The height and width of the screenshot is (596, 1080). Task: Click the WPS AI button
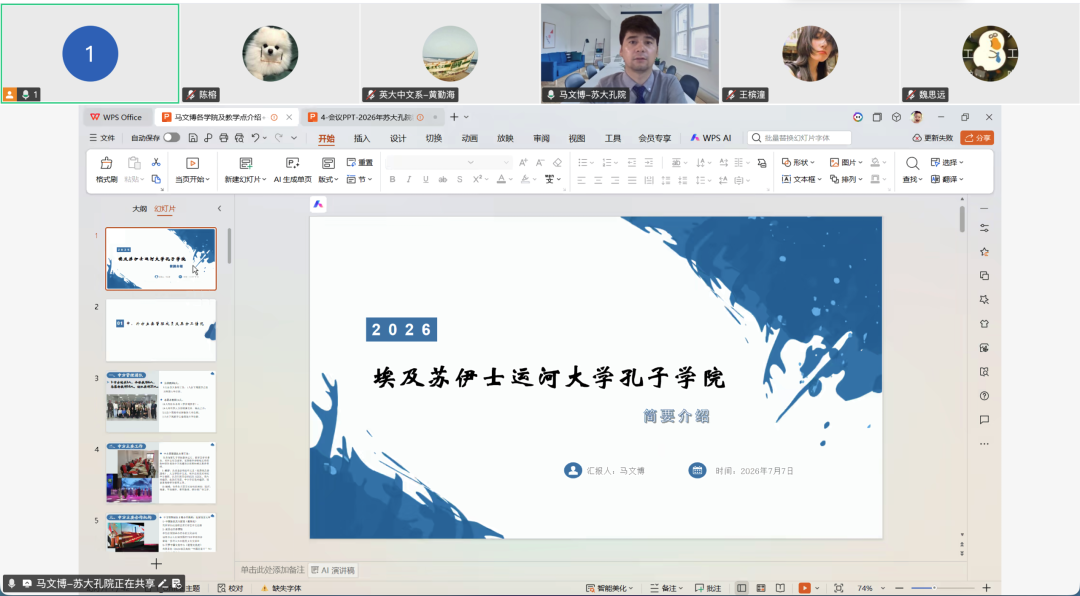click(x=711, y=138)
